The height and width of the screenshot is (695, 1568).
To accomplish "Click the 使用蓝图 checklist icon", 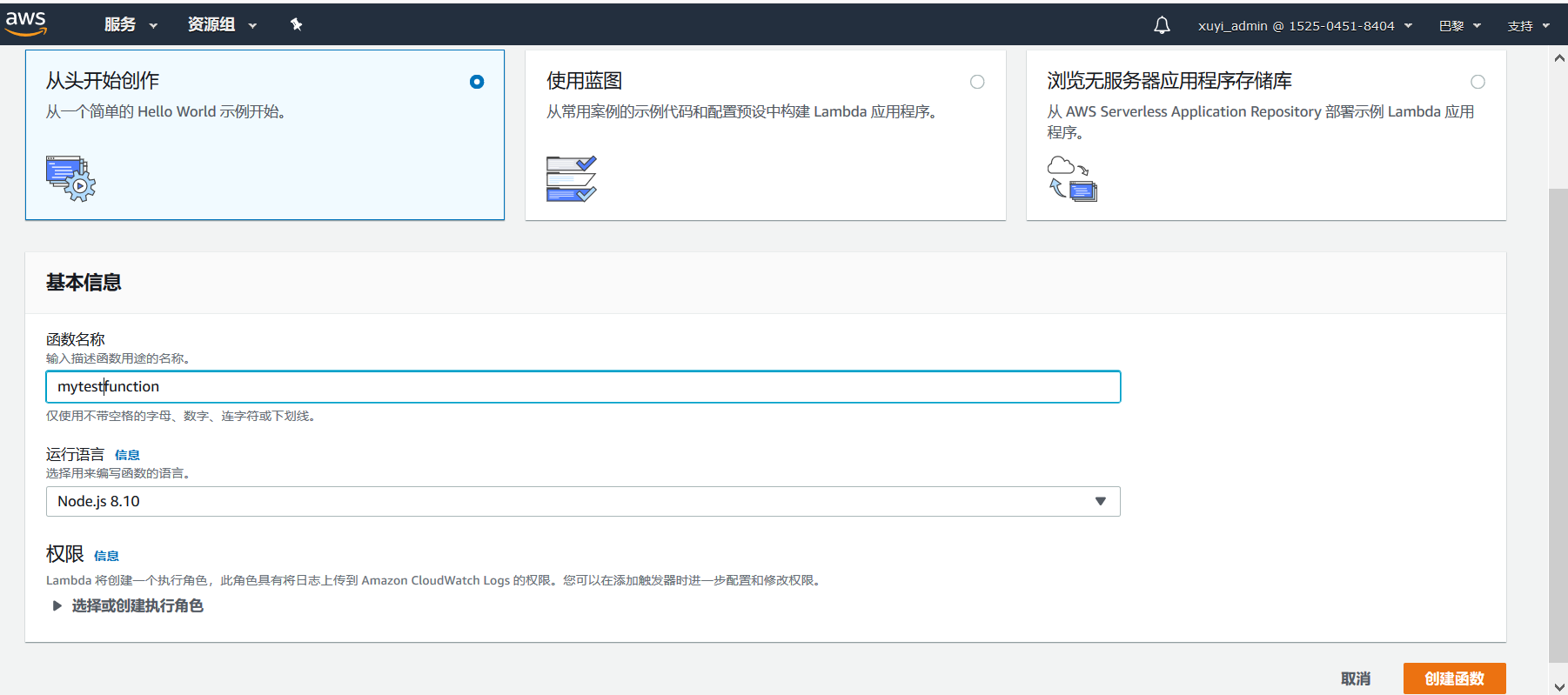I will coord(571,178).
